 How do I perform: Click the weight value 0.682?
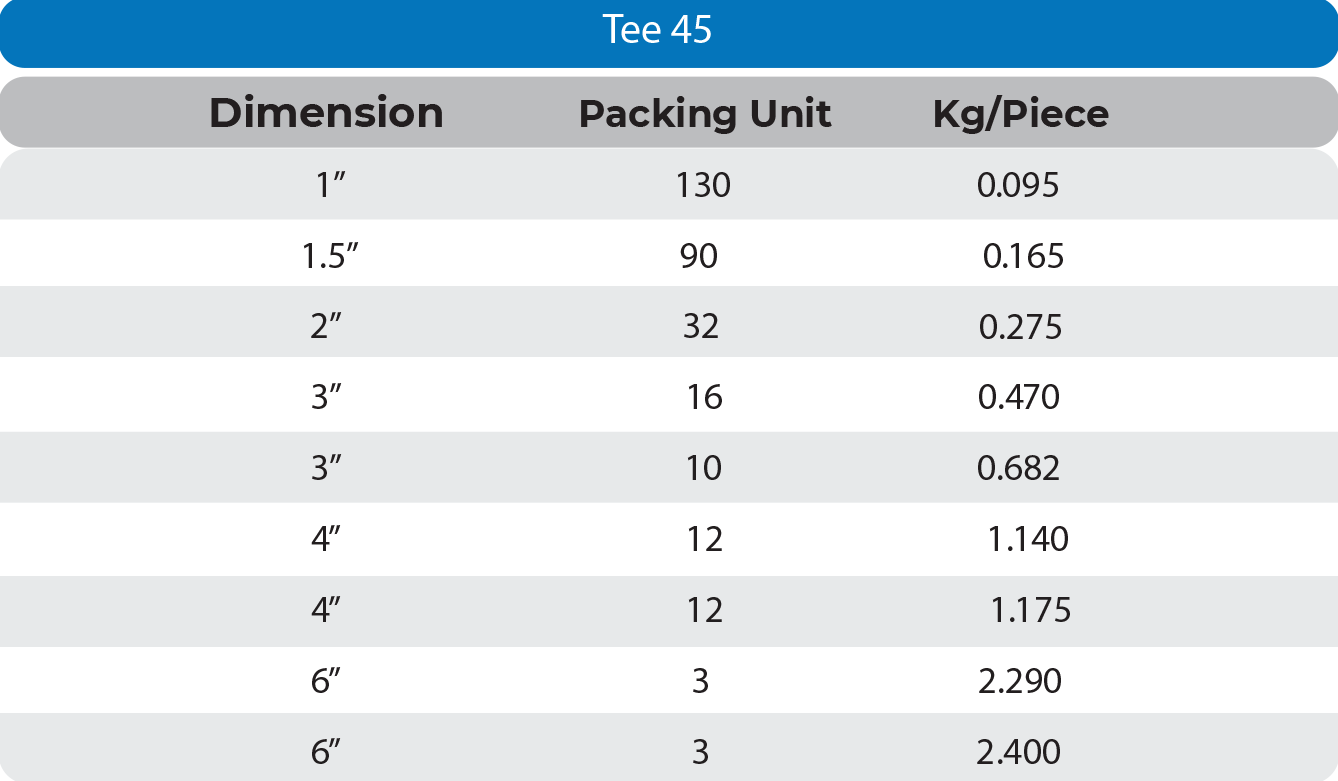[1019, 468]
